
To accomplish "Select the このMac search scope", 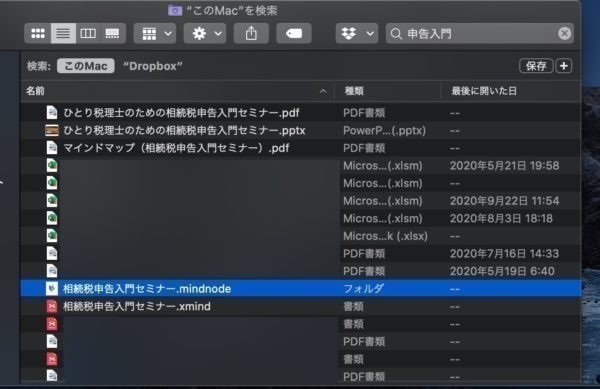I will (x=85, y=66).
